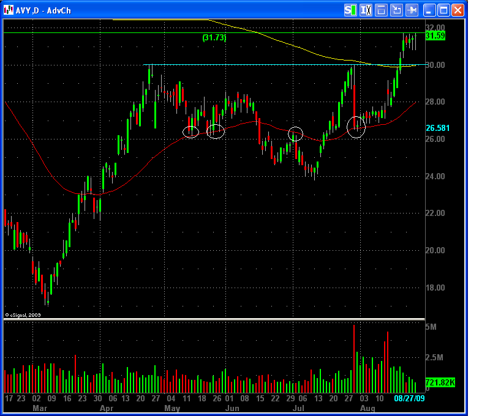This screenshot has width=490, height=416.
Task: Click the cyan 26.581 value label
Action: point(438,128)
